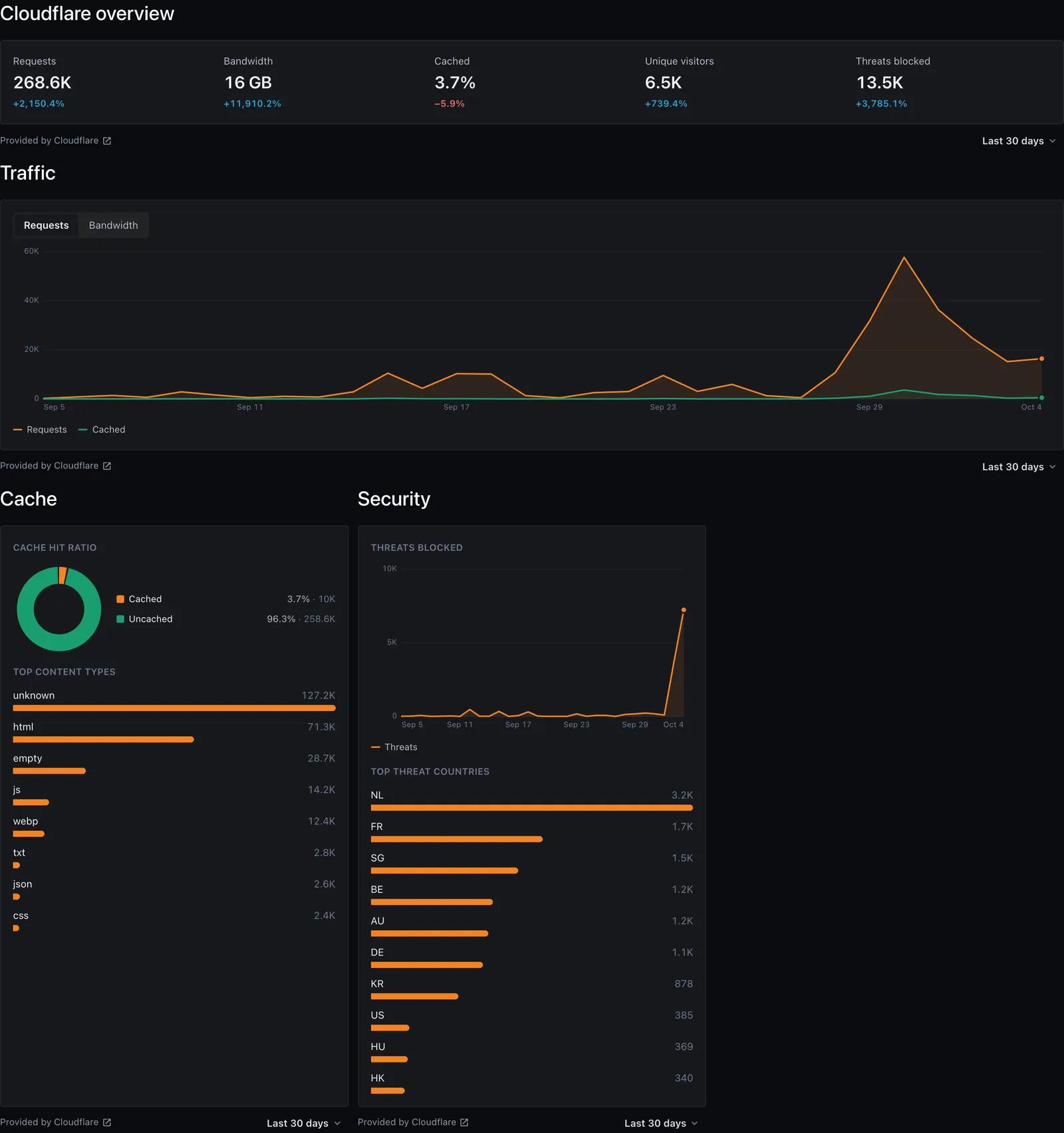This screenshot has width=1064, height=1133.
Task: Toggle Threats series in threats chart legend
Action: (x=394, y=747)
